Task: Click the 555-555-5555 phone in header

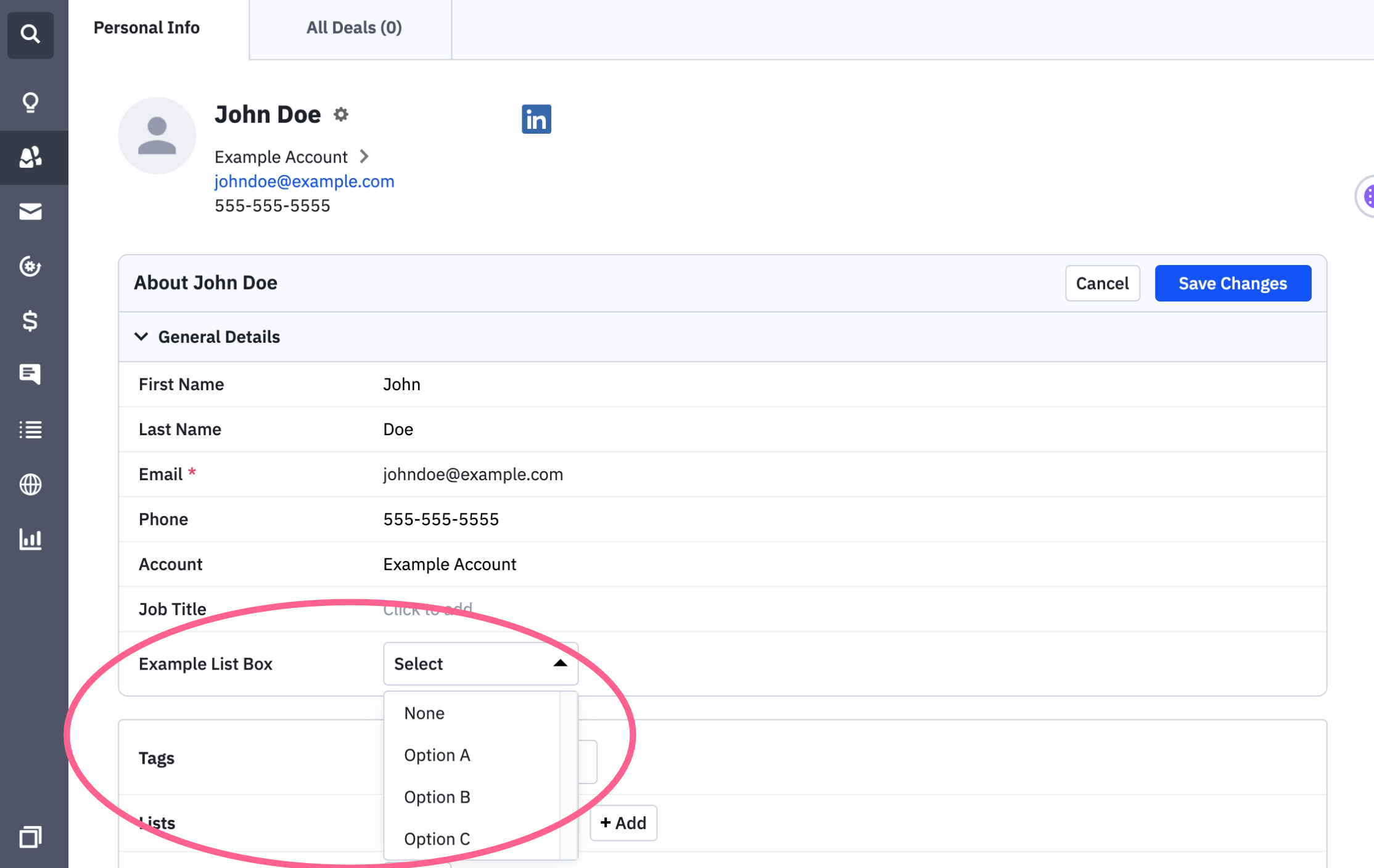Action: [x=273, y=205]
